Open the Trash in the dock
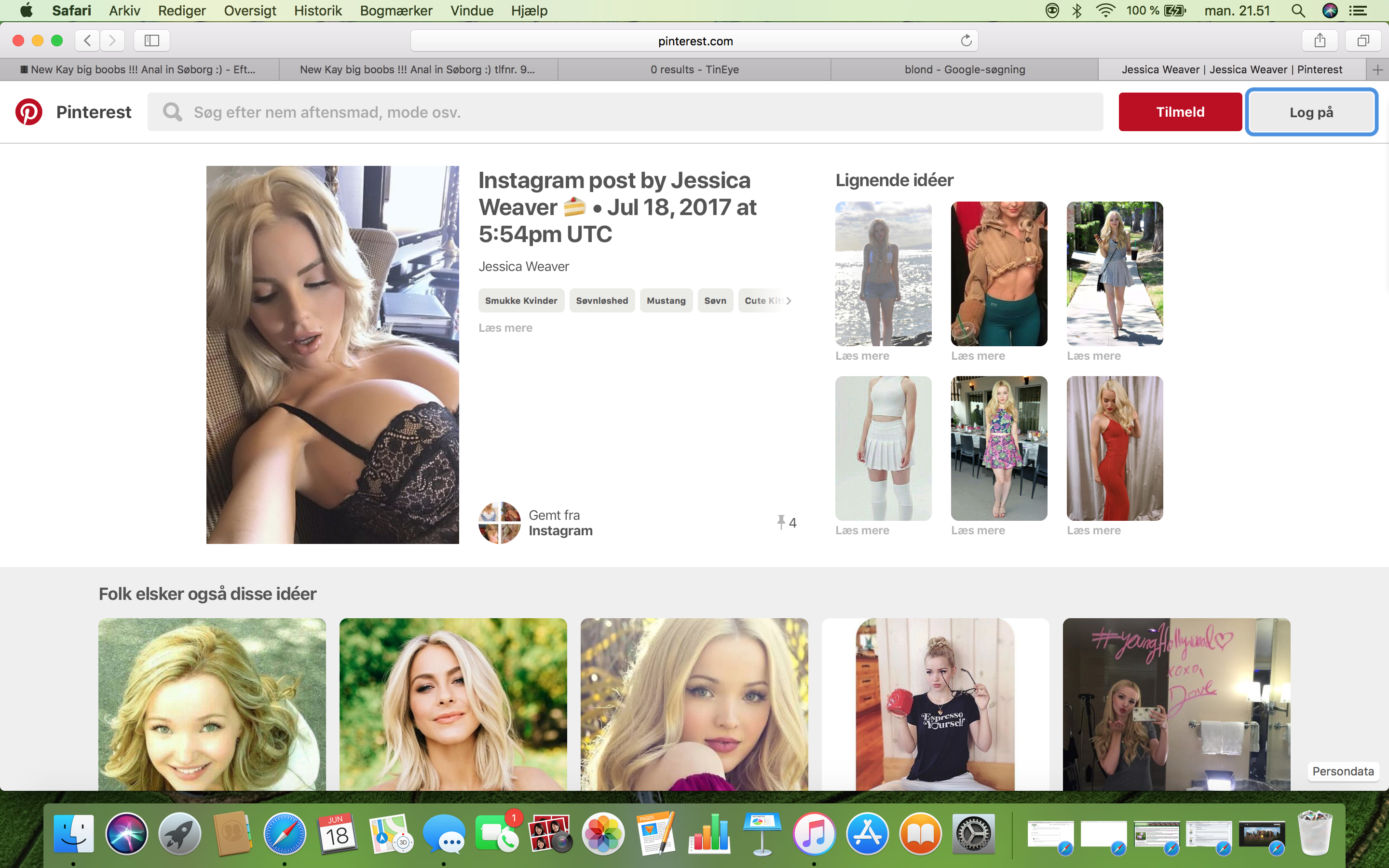This screenshot has width=1389, height=868. pyautogui.click(x=1315, y=833)
